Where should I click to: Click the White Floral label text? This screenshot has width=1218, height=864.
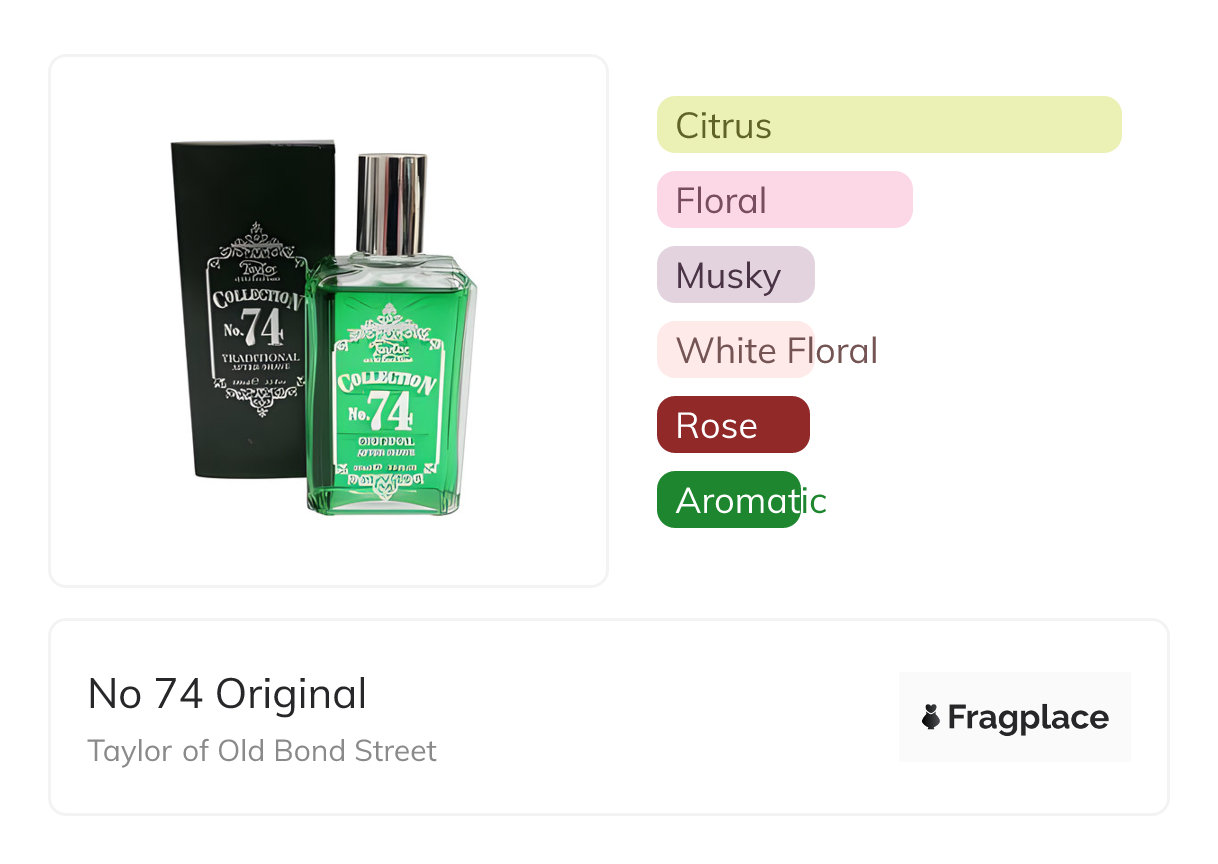776,351
